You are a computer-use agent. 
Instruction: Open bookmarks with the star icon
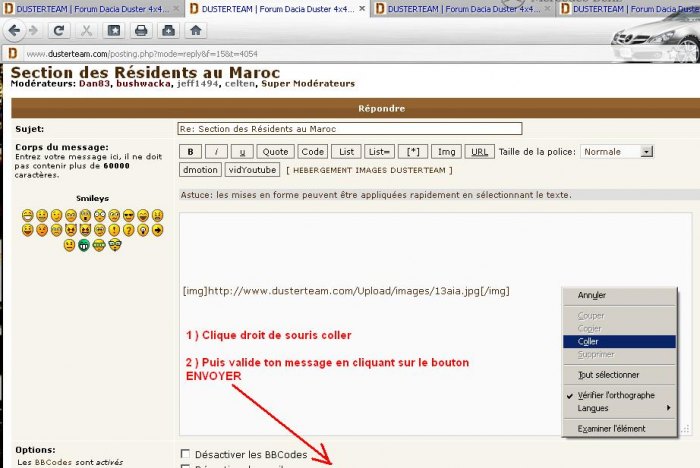pos(114,31)
